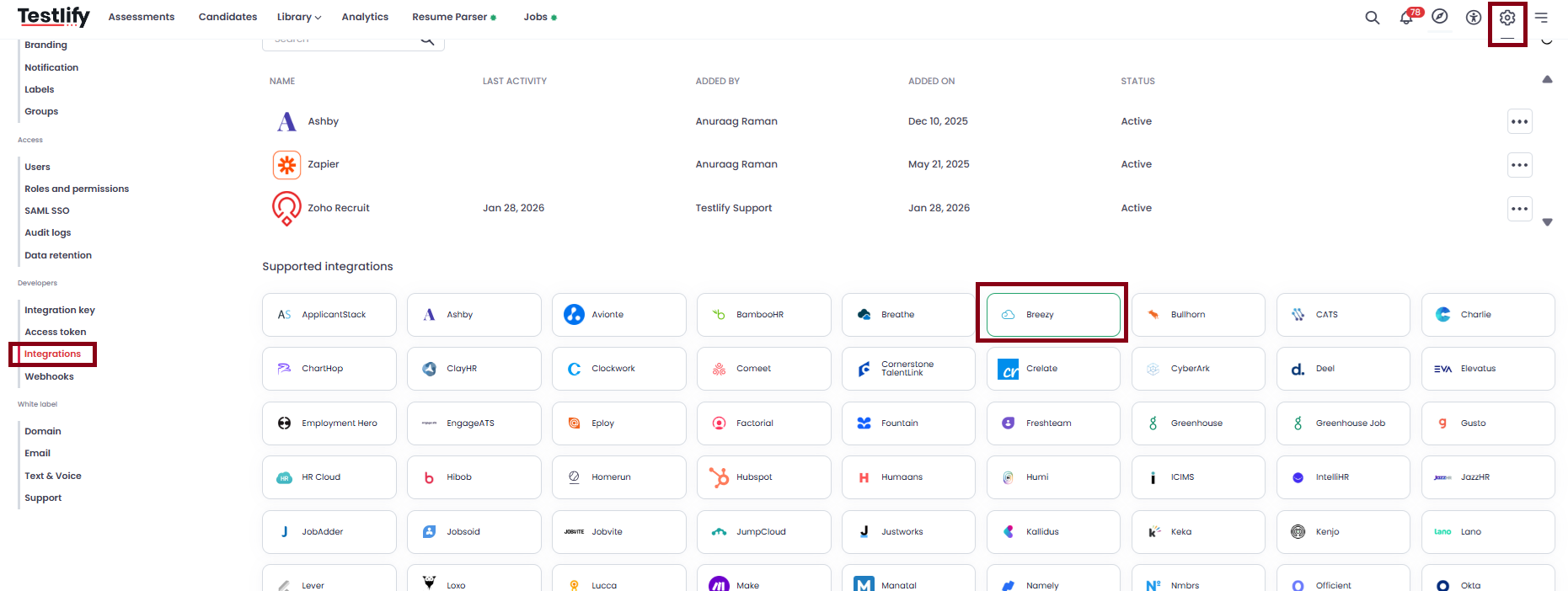The width and height of the screenshot is (1568, 591).
Task: Select the JumpCloud integration card
Action: pyautogui.click(x=764, y=532)
